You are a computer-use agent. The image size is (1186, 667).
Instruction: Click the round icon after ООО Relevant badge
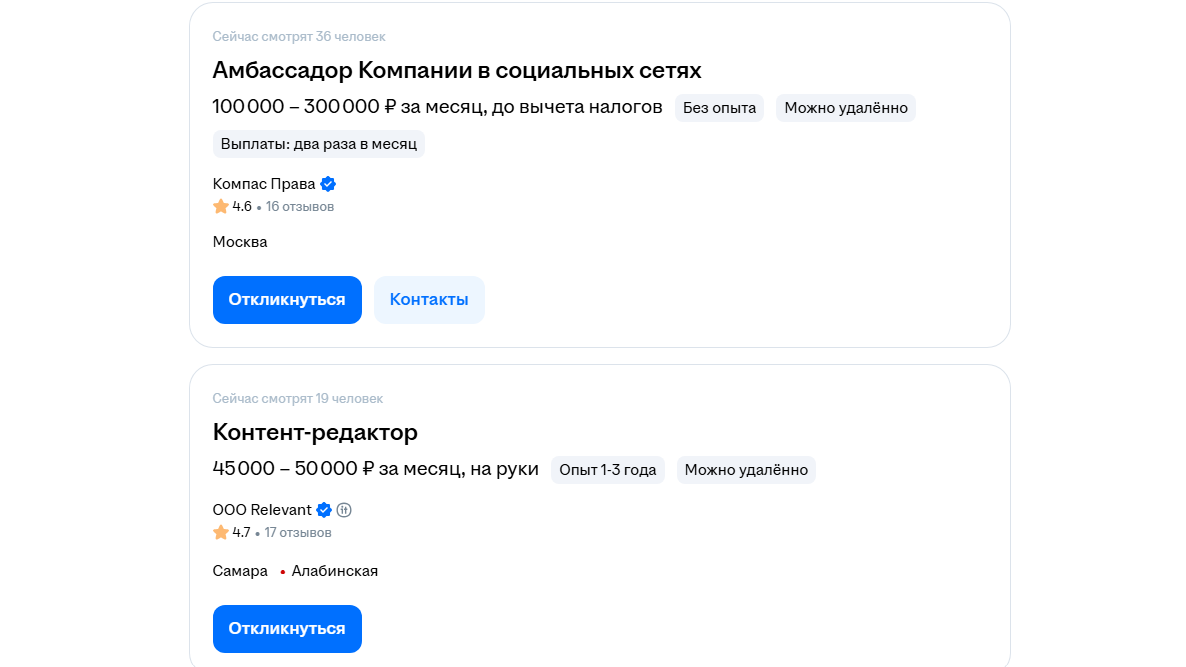(x=344, y=510)
